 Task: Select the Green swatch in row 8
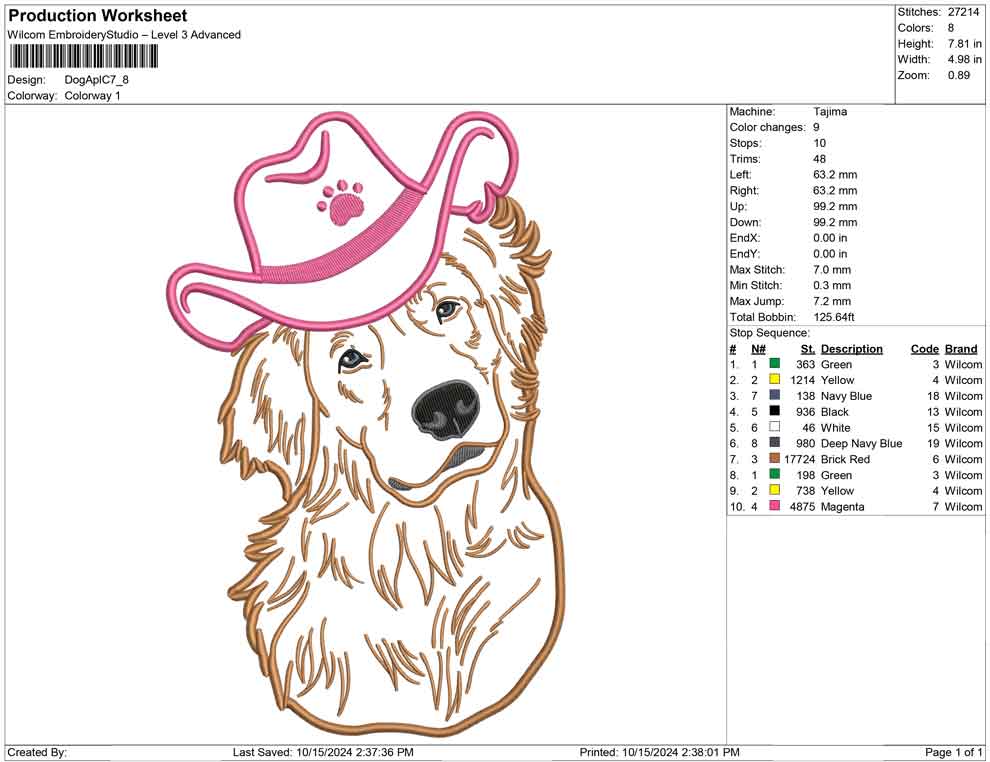point(773,475)
